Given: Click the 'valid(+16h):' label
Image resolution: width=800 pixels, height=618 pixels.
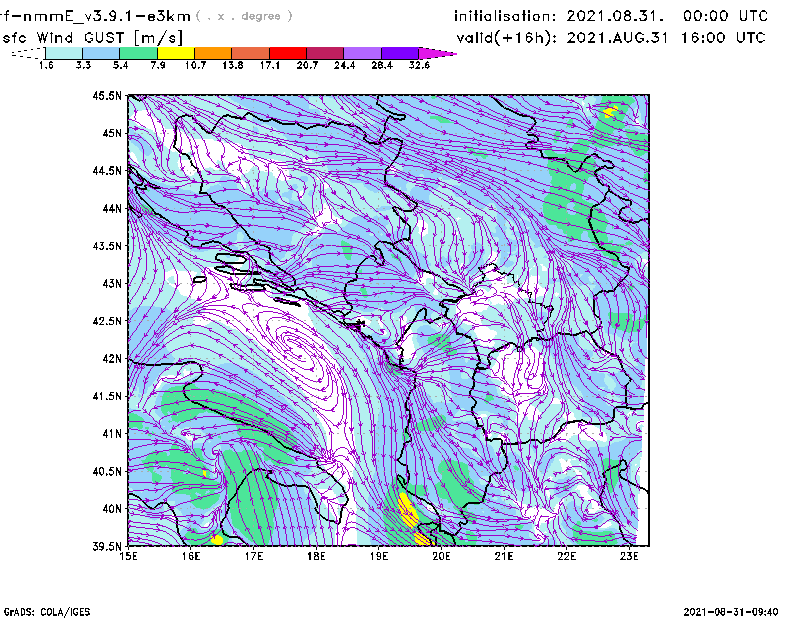Looking at the screenshot, I should click(x=507, y=38).
